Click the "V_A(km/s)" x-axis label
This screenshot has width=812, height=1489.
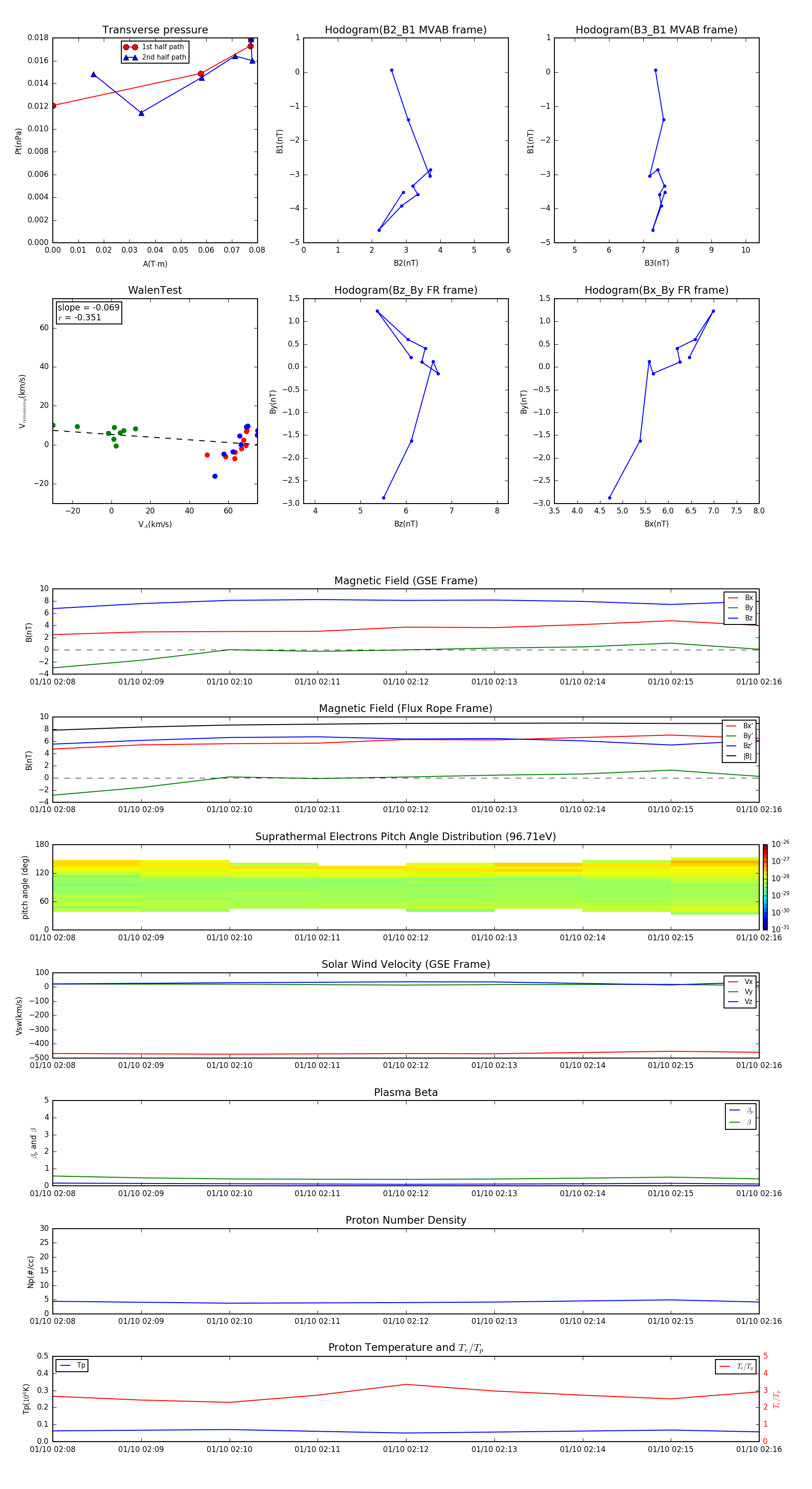pos(155,524)
